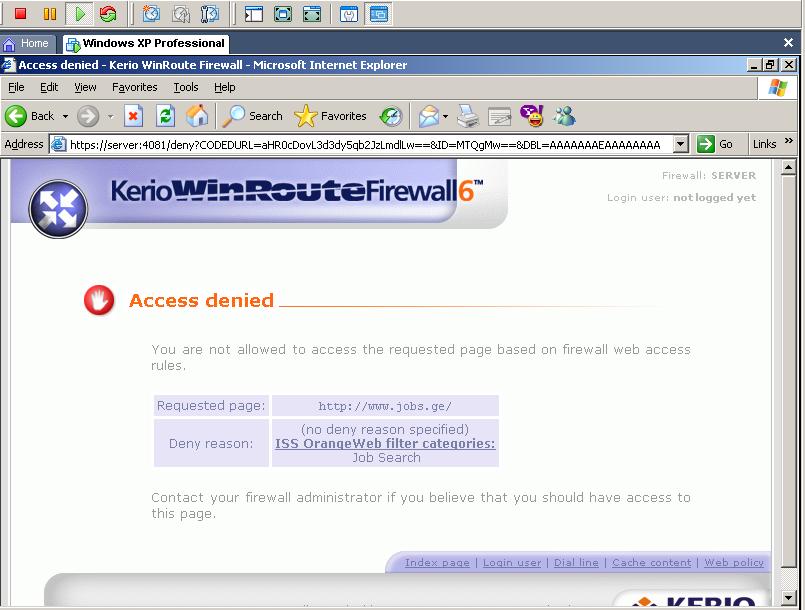Expand the Links toolbar chevron
Screen dimensions: 805x610
pos(789,141)
